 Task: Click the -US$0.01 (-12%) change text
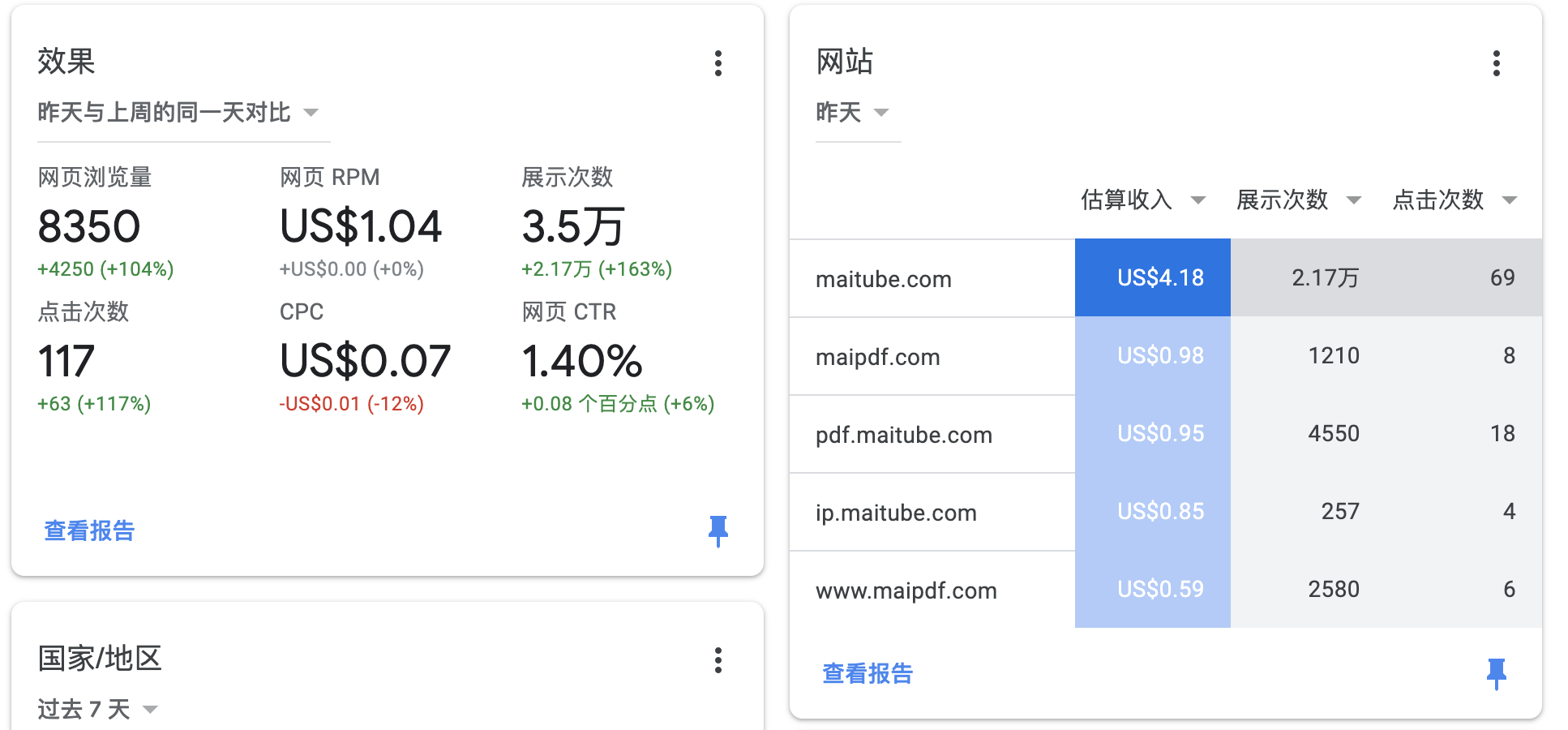351,404
